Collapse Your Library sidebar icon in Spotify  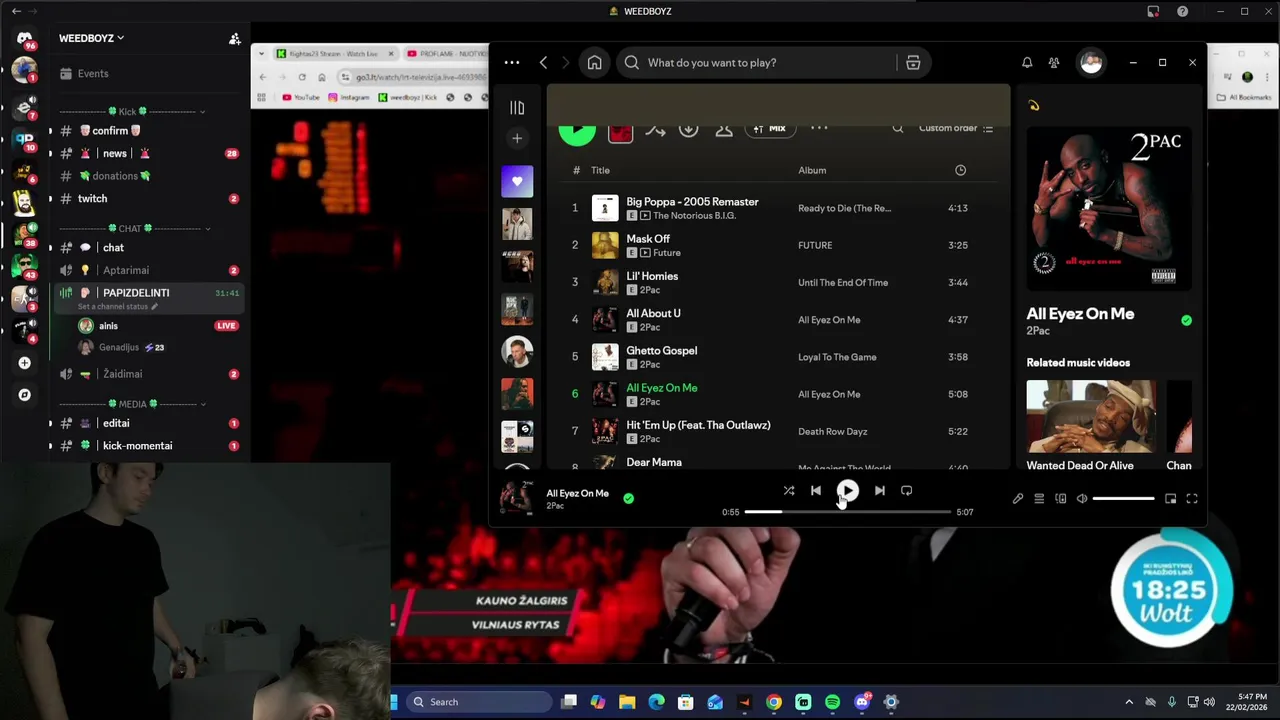pyautogui.click(x=517, y=107)
